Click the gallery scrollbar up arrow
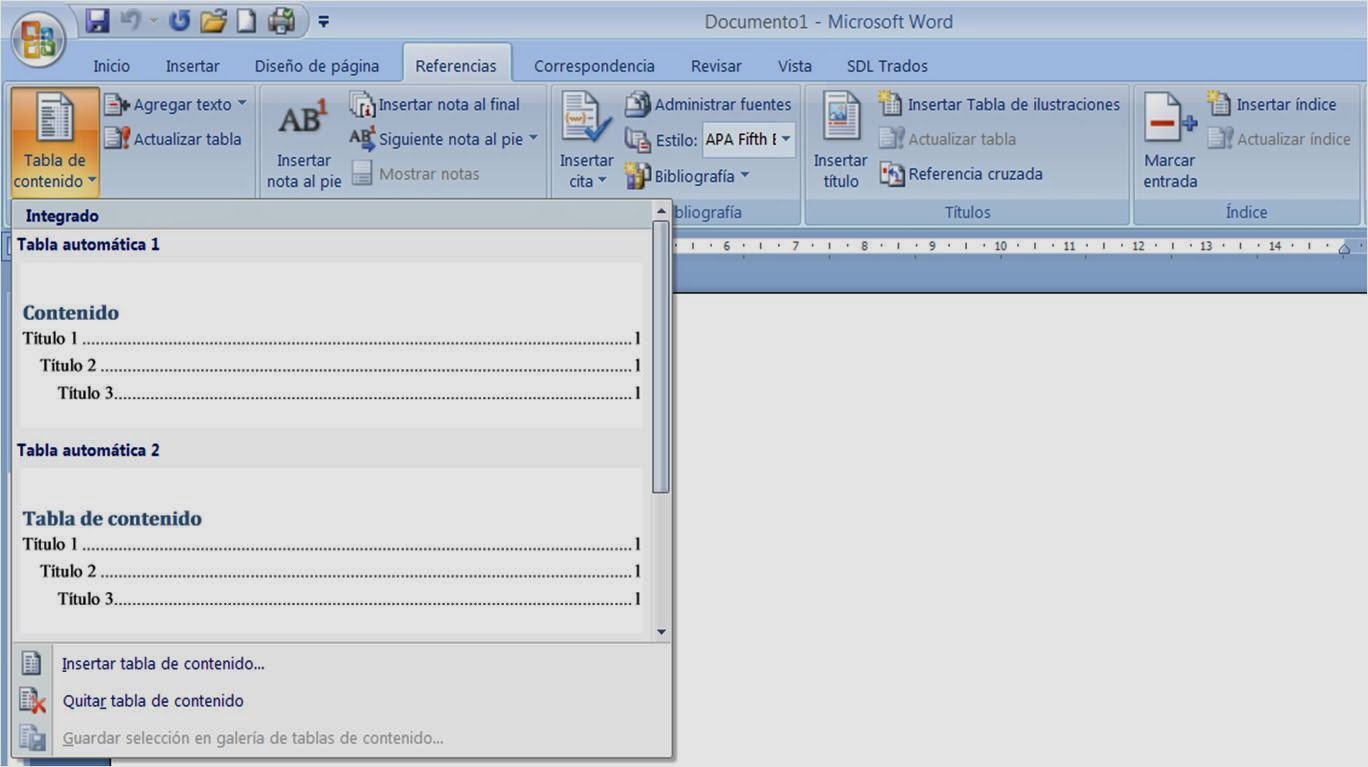The image size is (1368, 767). [x=660, y=211]
